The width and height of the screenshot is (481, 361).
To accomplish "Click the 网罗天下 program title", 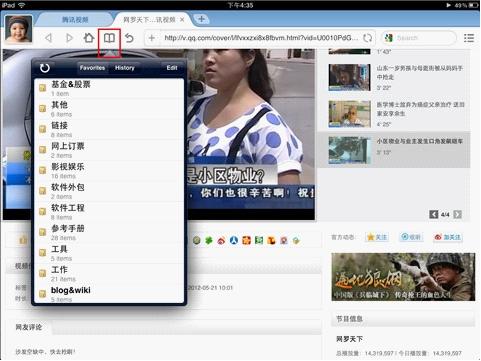I will coord(349,339).
